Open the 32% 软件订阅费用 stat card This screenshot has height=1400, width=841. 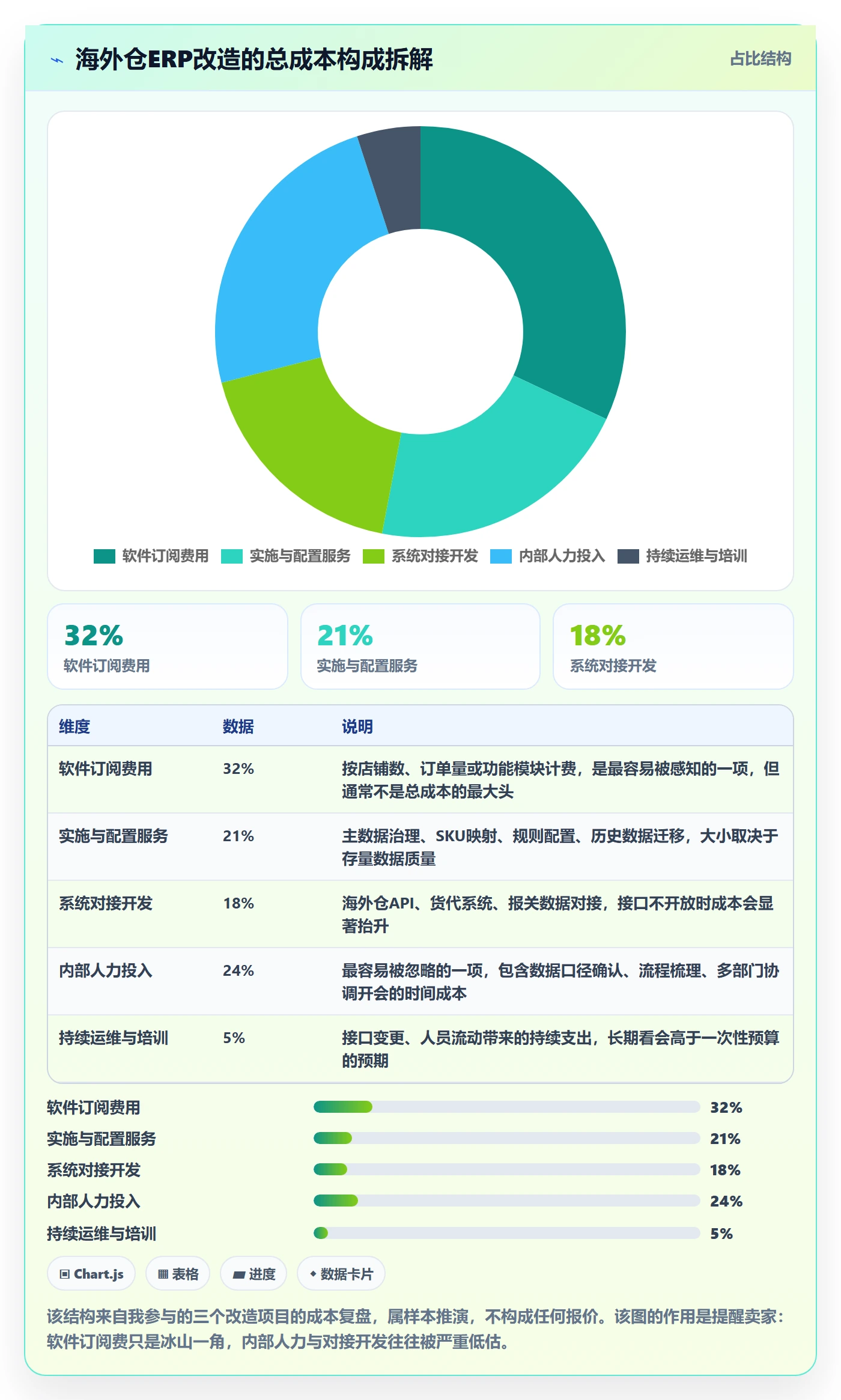pos(168,647)
